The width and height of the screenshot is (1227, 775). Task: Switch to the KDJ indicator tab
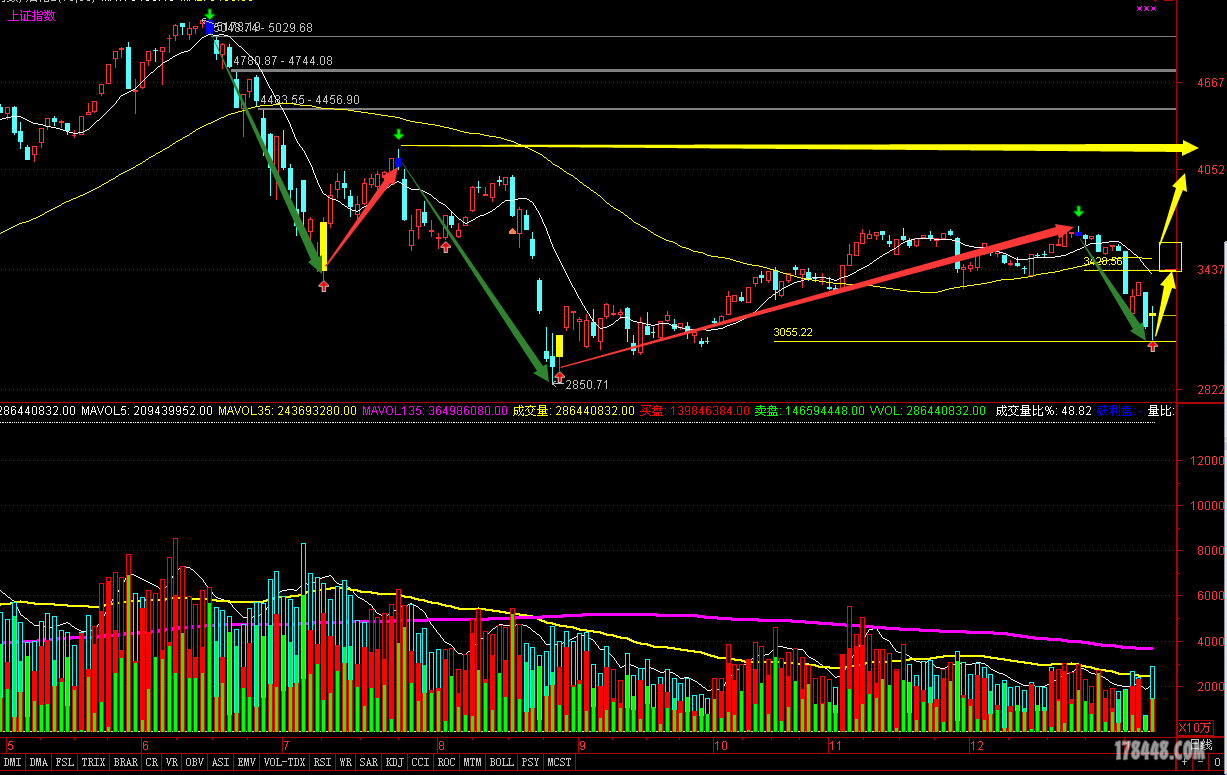coord(395,762)
